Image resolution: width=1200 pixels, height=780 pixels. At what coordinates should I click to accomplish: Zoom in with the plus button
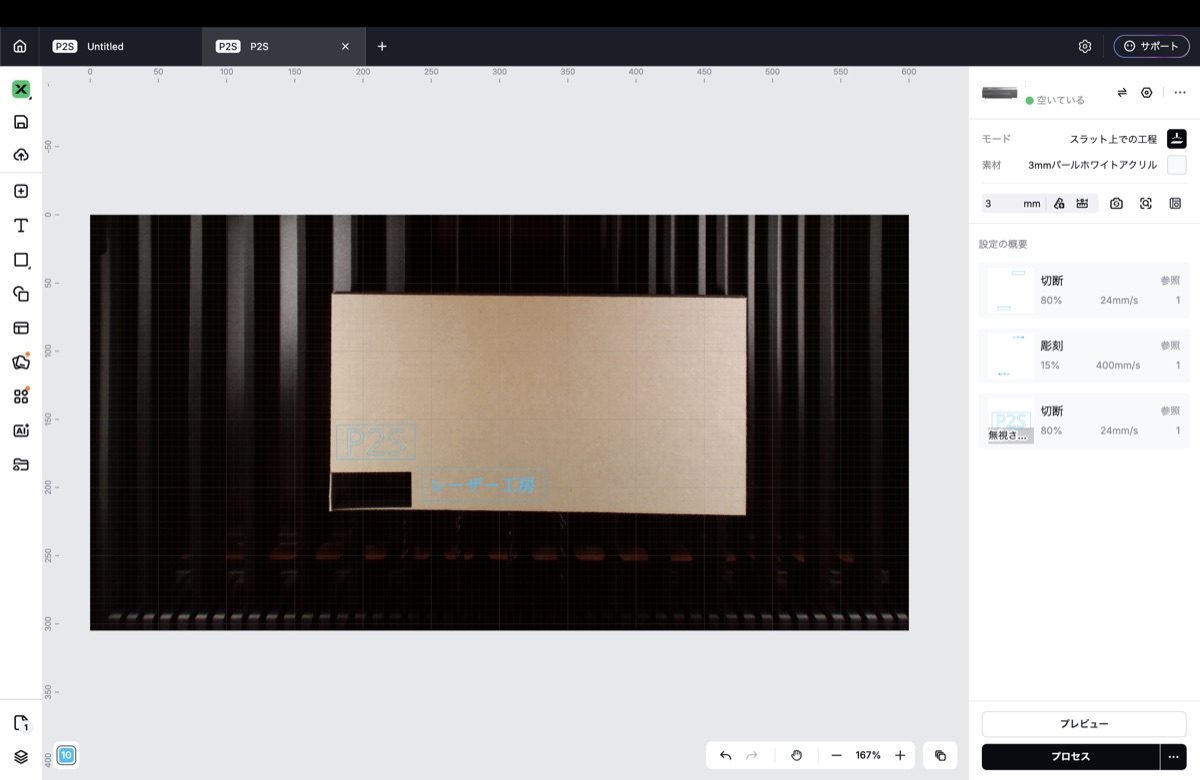point(900,755)
